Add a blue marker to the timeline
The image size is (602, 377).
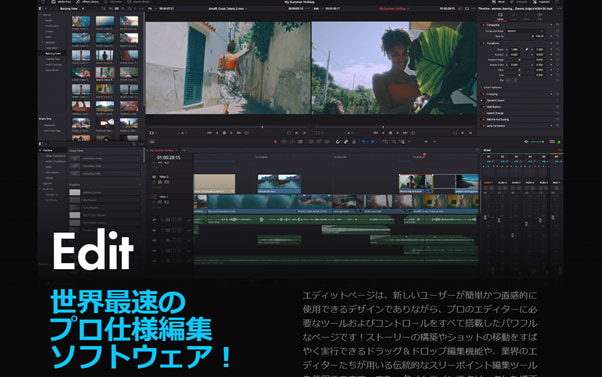(x=372, y=142)
